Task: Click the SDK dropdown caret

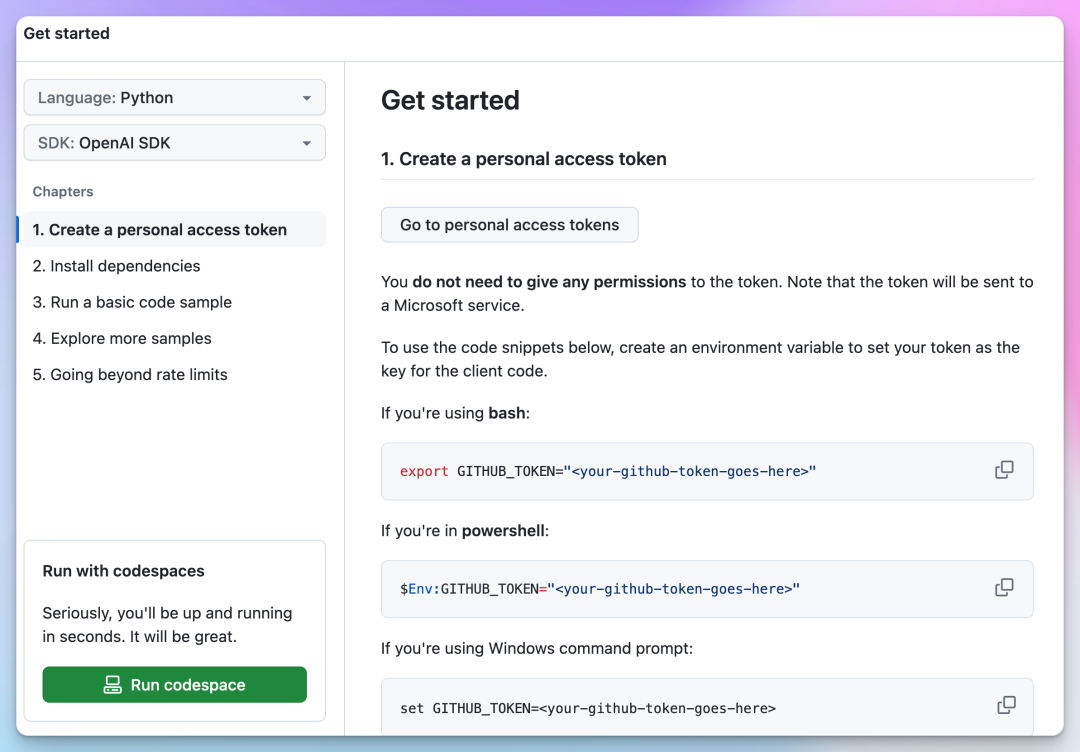Action: point(306,143)
